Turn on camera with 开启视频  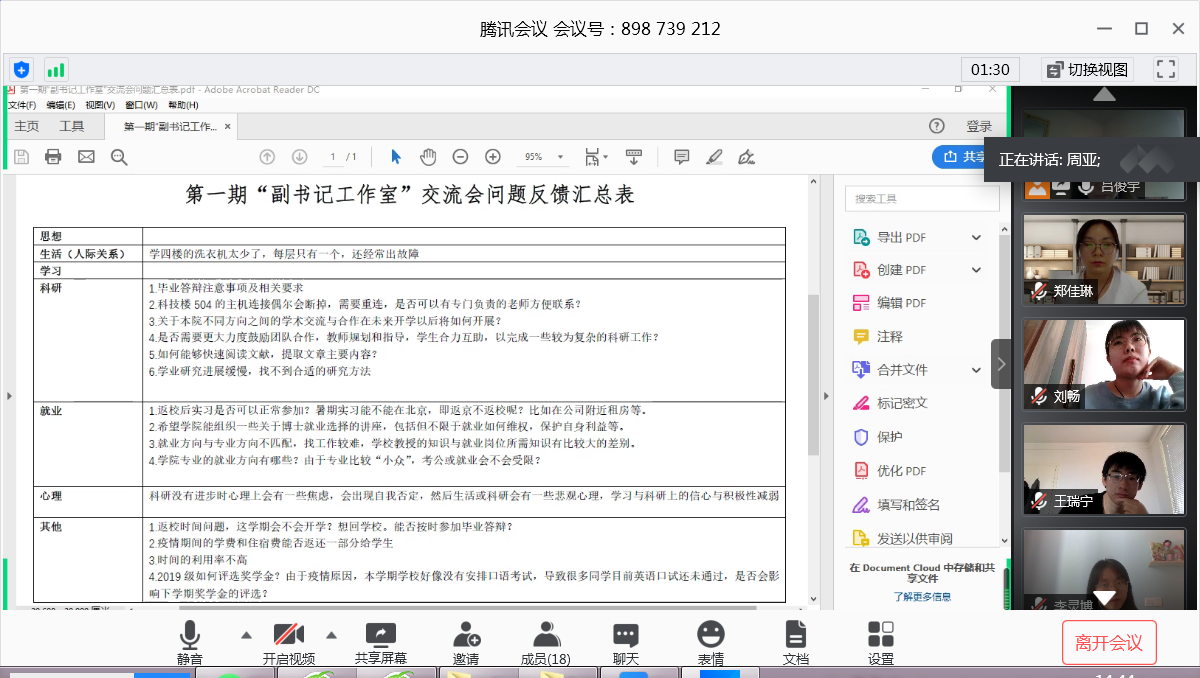288,641
